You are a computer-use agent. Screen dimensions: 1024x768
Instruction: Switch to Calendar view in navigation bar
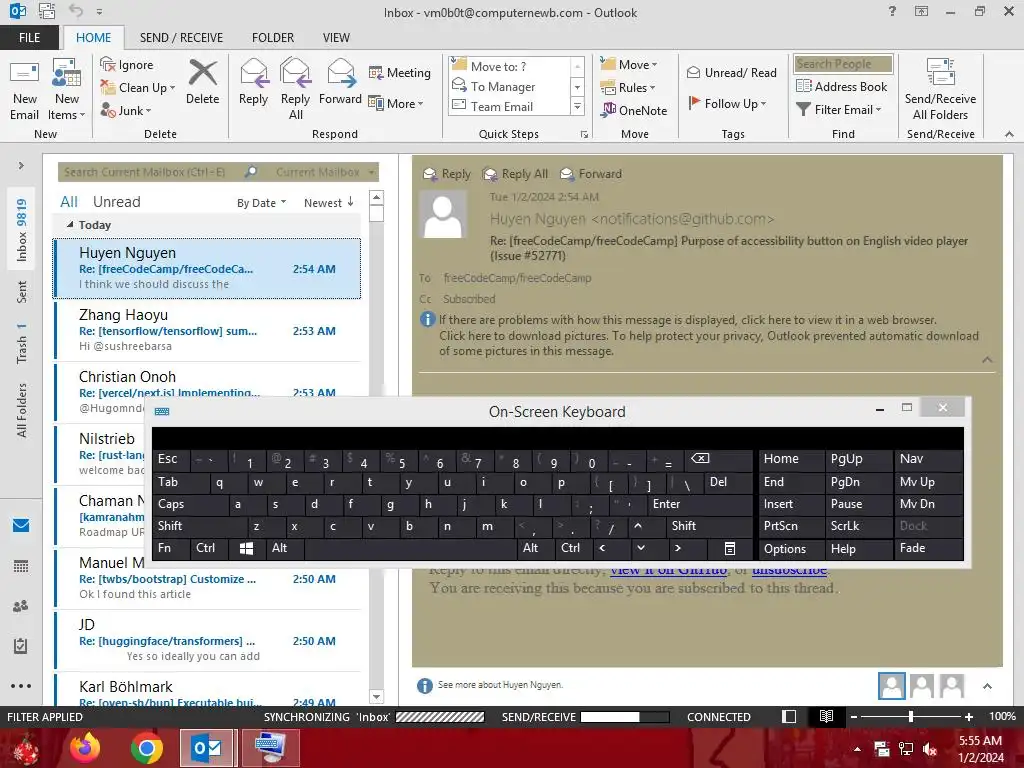coord(21,566)
